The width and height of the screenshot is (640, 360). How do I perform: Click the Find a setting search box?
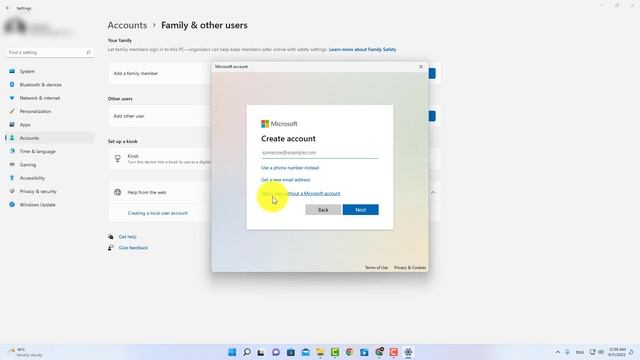click(49, 53)
